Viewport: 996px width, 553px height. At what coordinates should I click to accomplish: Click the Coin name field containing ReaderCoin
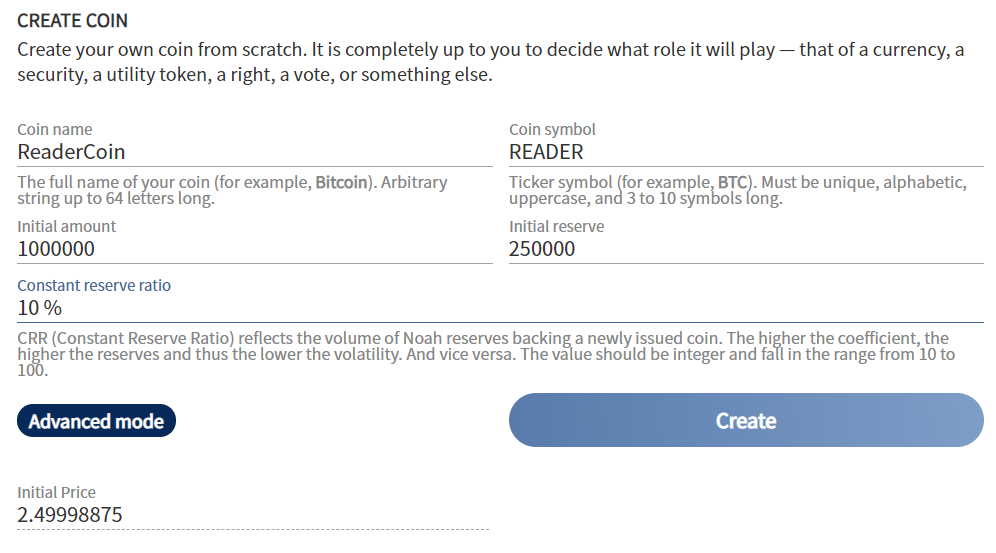click(254, 152)
